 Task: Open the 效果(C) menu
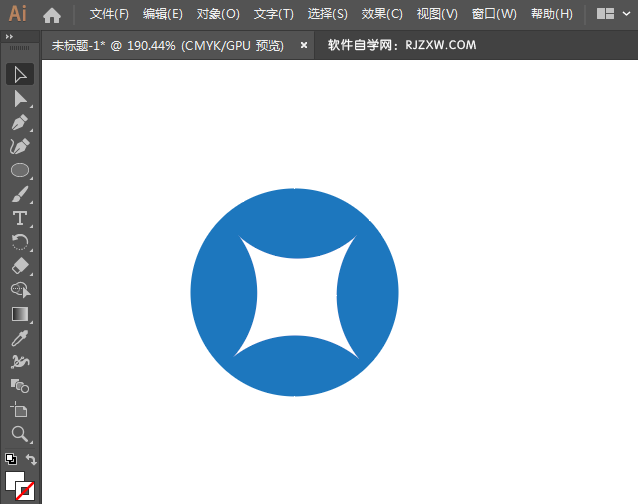[x=382, y=14]
